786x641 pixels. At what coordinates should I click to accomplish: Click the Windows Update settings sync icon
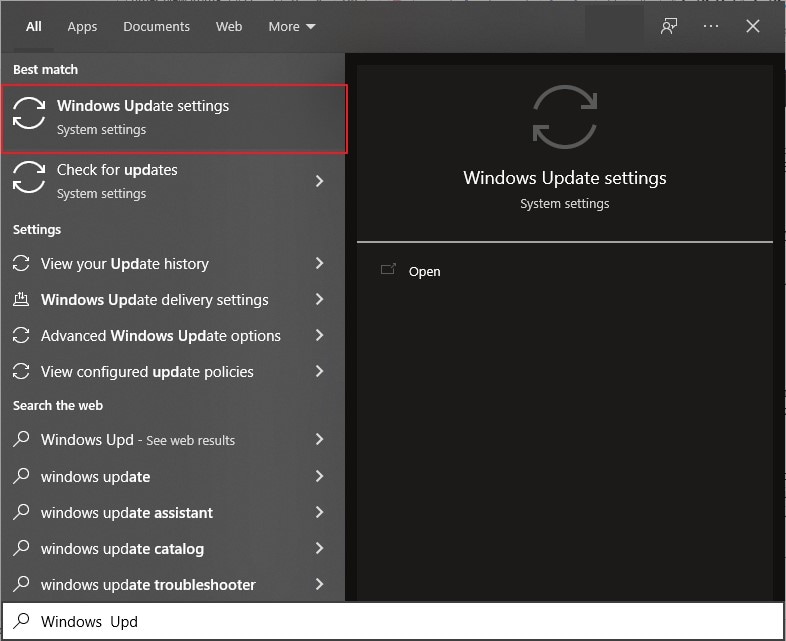[29, 116]
